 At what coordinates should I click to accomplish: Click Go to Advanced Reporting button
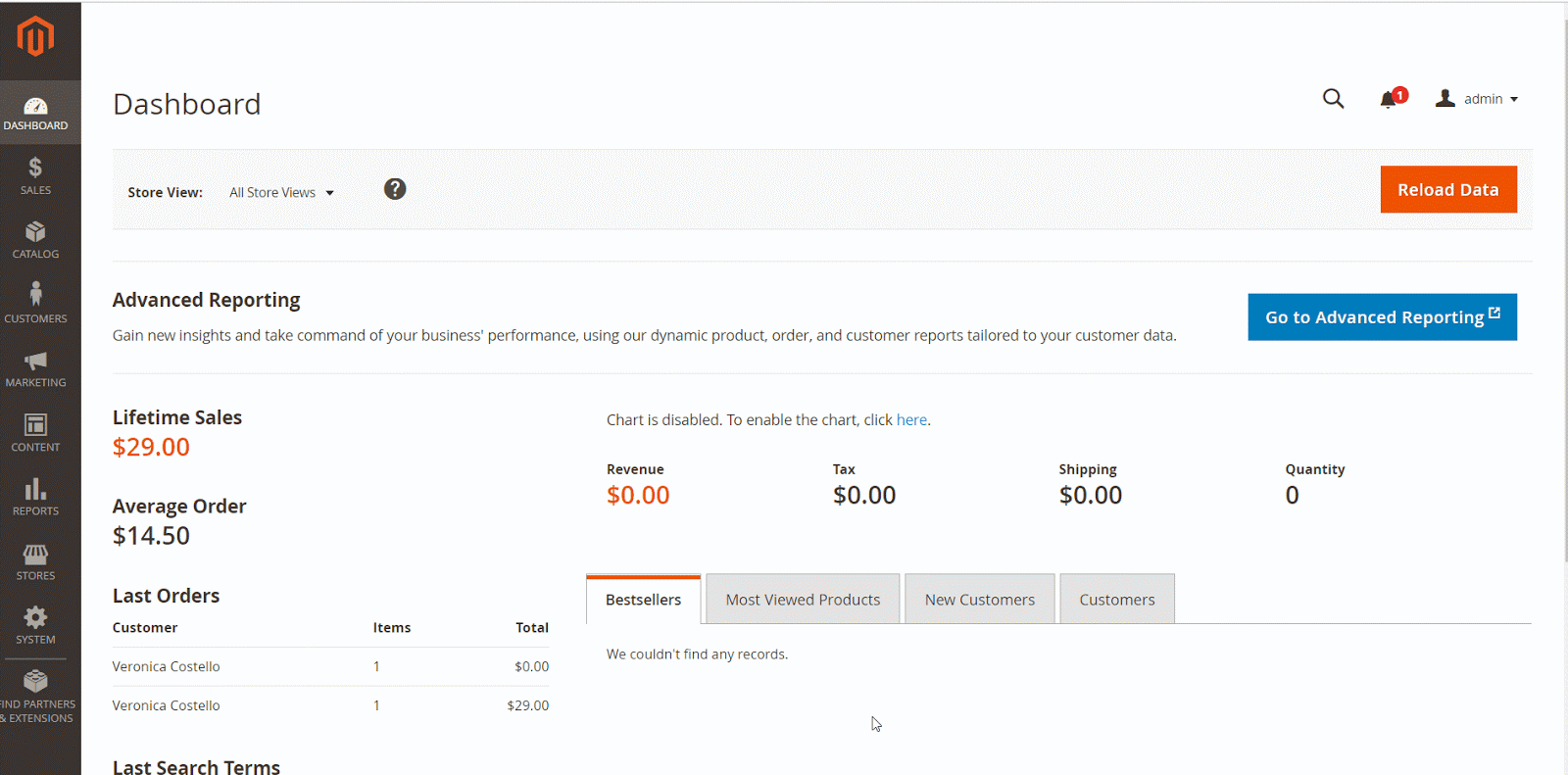(x=1382, y=317)
